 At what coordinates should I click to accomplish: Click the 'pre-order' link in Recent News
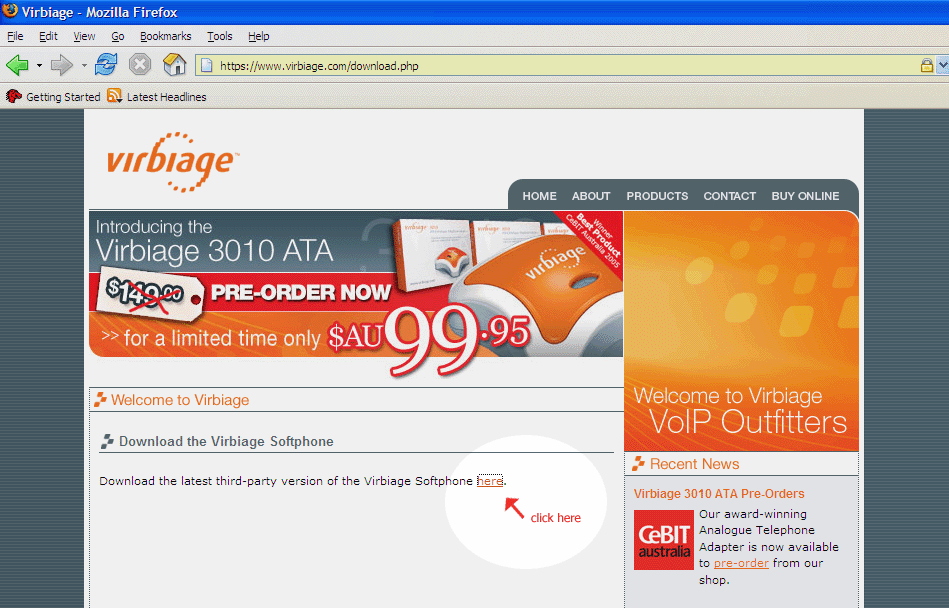(x=741, y=563)
